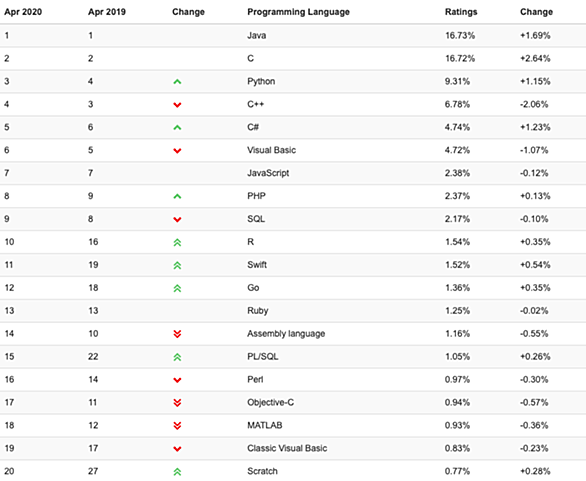Click the green up arrow beside Python

pyautogui.click(x=177, y=81)
